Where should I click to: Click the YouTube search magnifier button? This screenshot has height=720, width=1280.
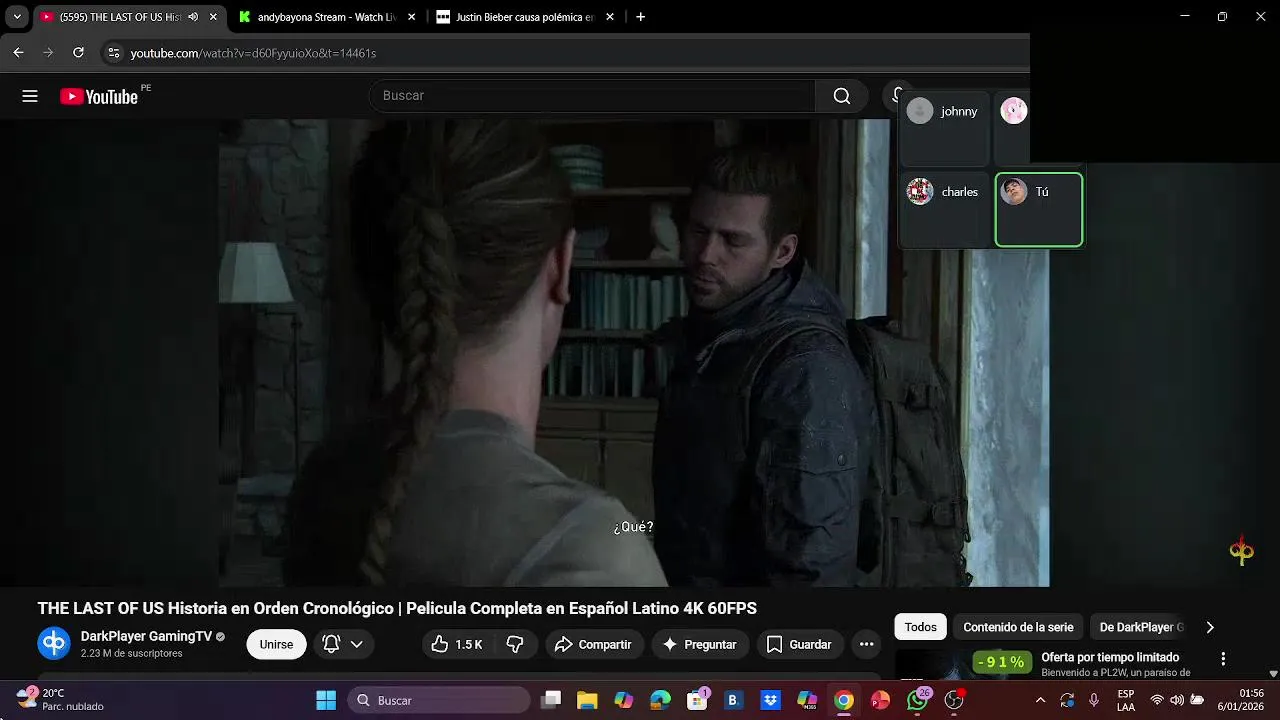coord(842,96)
